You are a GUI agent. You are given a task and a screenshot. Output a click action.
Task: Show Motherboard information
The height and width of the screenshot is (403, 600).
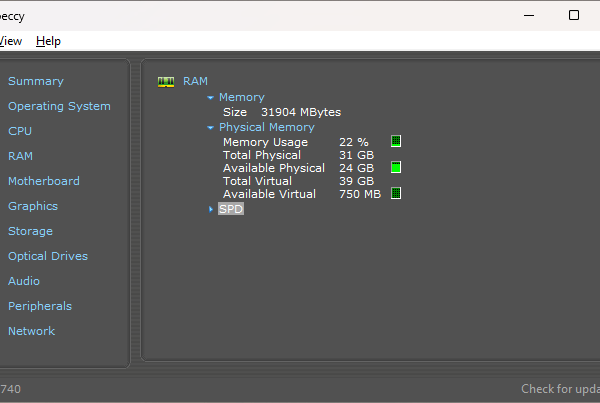point(43,181)
